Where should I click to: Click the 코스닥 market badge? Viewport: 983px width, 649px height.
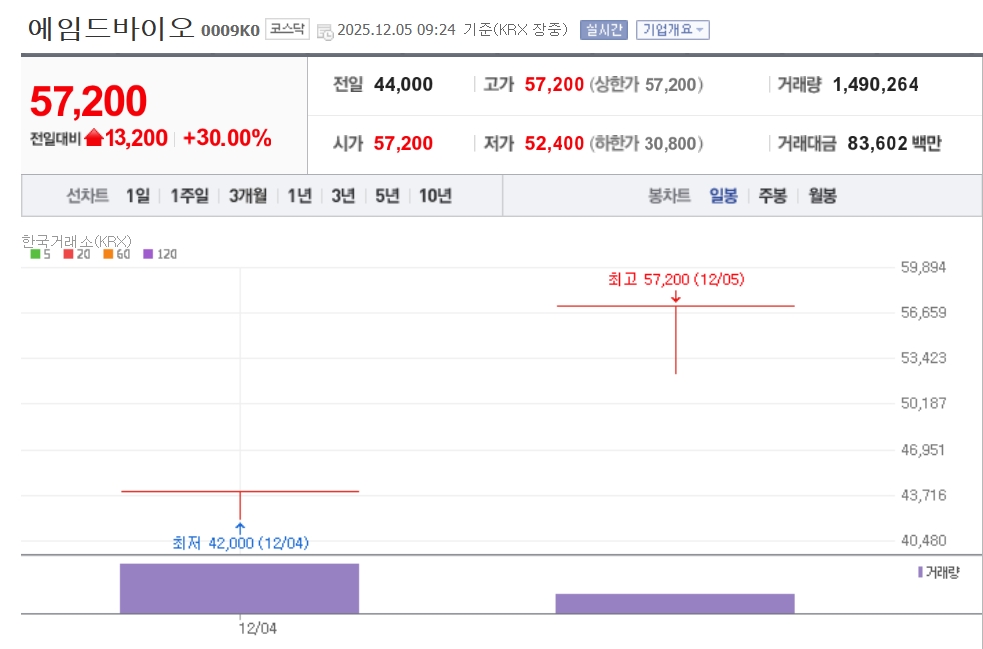[288, 30]
